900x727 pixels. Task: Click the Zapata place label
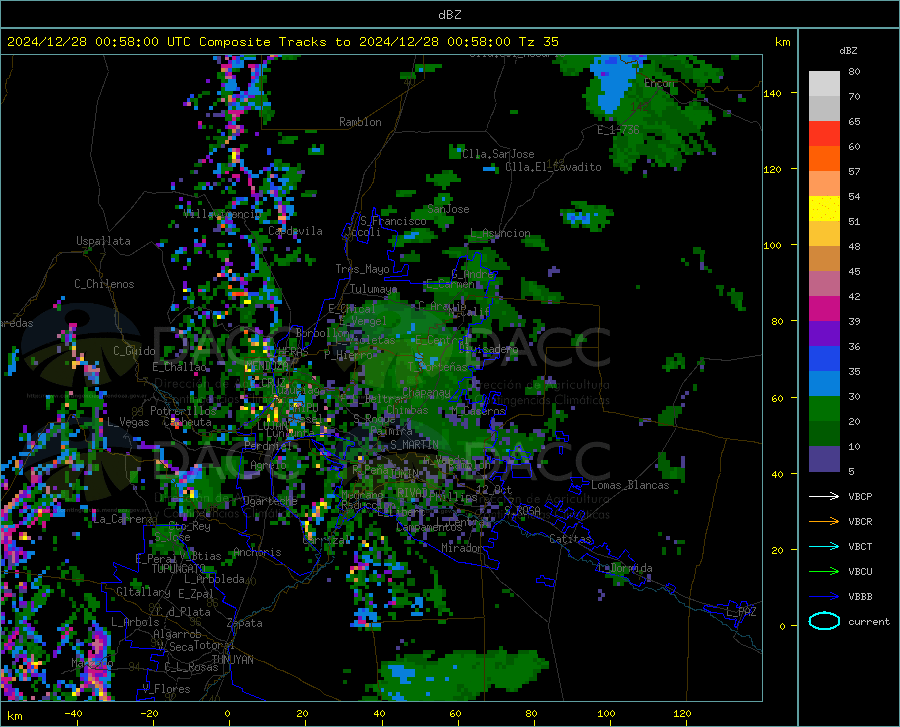point(245,623)
